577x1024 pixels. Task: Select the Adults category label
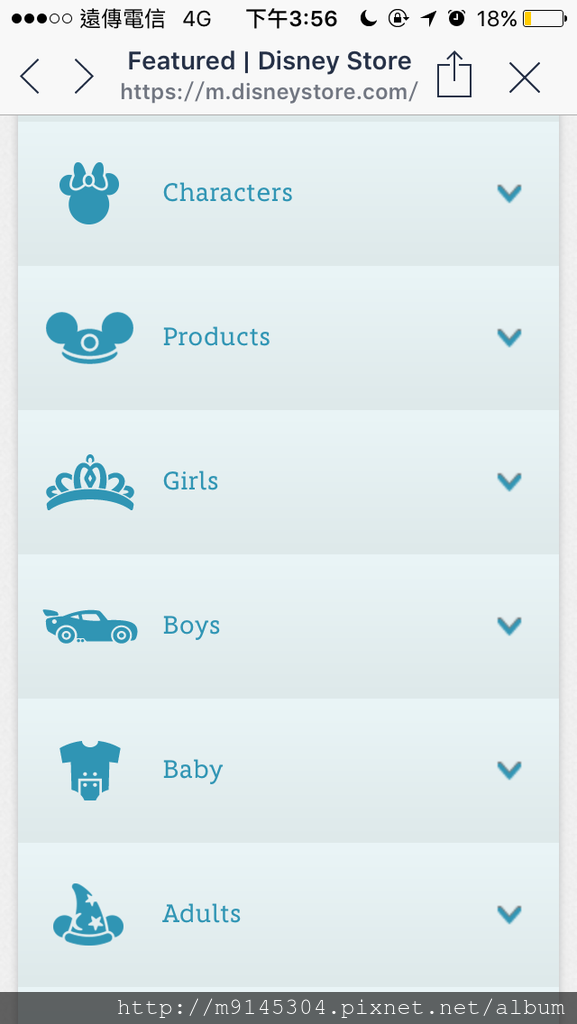(201, 914)
